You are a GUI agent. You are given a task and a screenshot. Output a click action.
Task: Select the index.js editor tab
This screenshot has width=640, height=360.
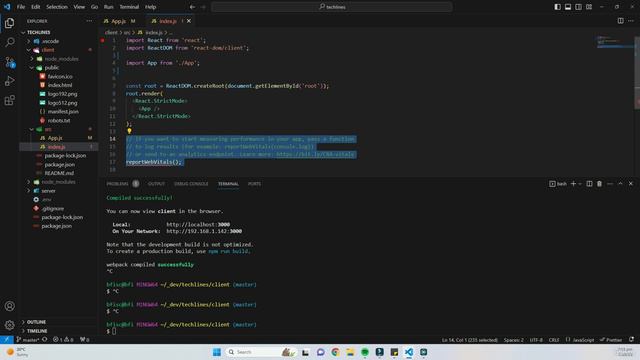point(168,21)
